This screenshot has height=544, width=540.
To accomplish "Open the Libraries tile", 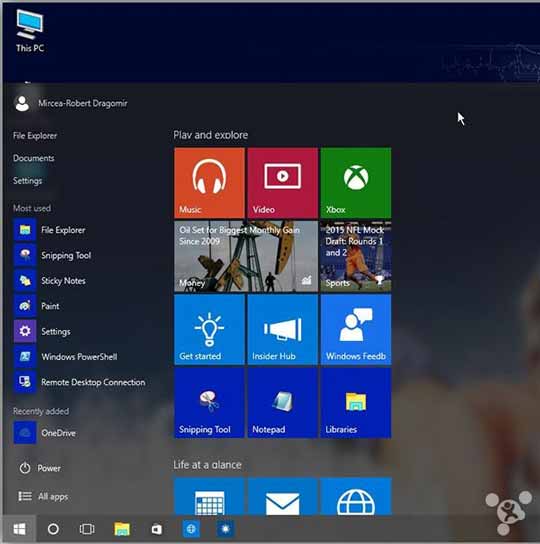I will tap(356, 403).
